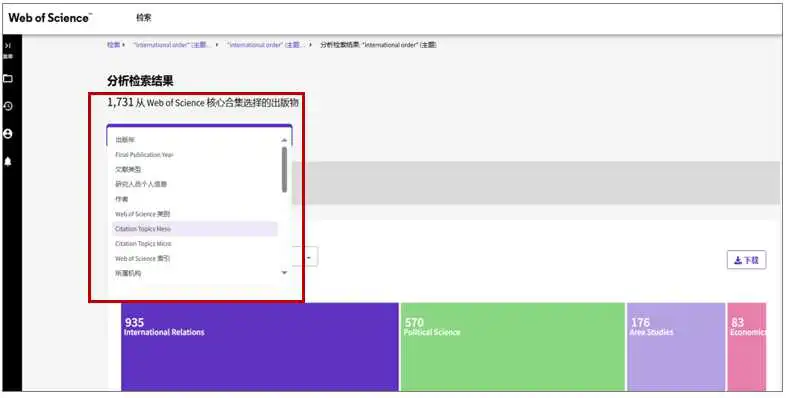Viewport: 787px width, 398px height.
Task: Open the notifications bell icon
Action: tap(8, 162)
